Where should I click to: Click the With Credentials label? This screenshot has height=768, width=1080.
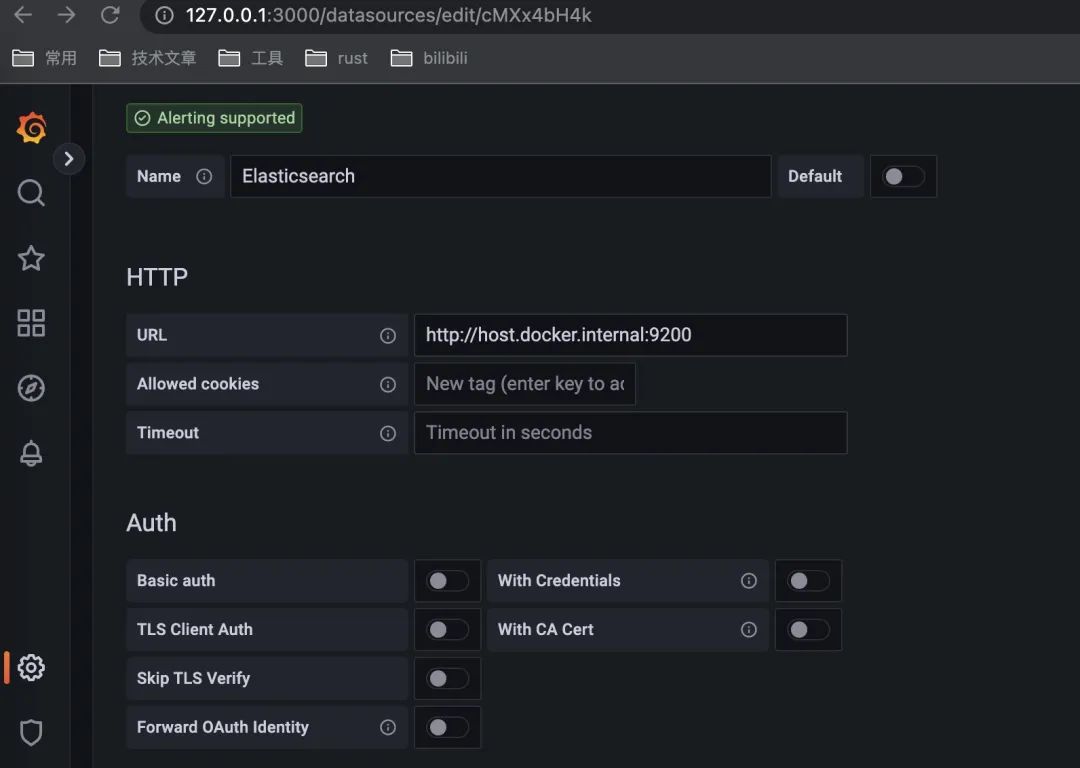[559, 581]
